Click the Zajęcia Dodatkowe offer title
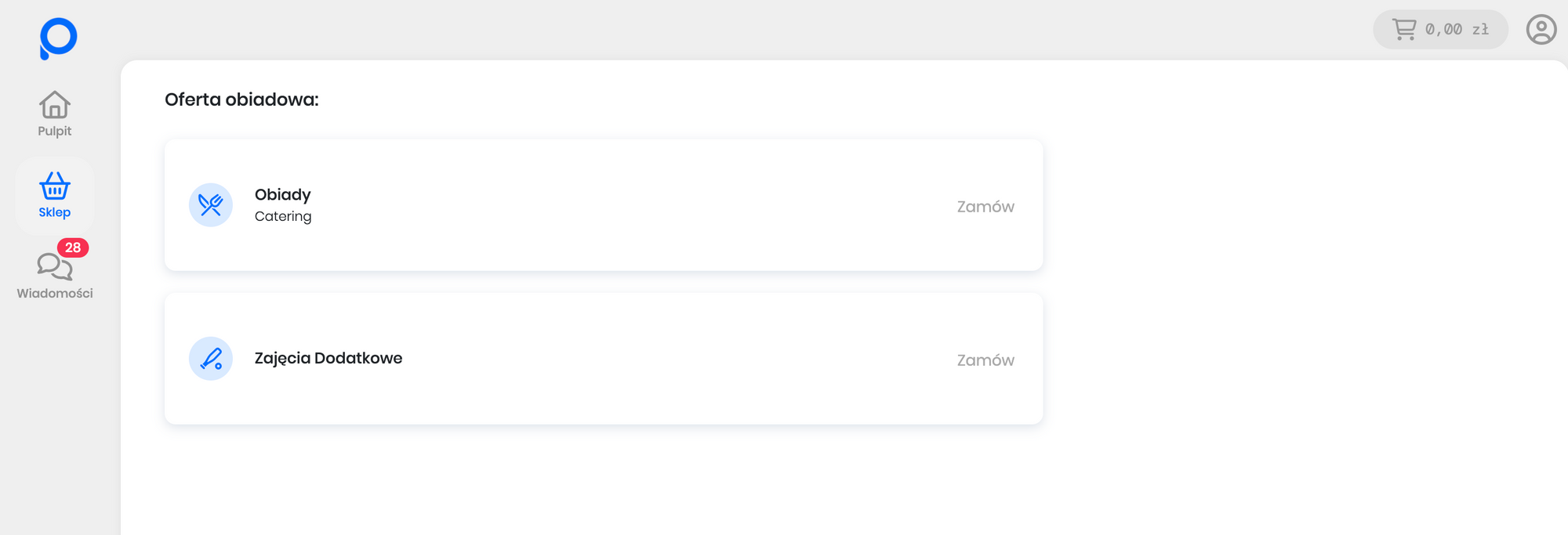This screenshot has height=535, width=1568. 328,358
